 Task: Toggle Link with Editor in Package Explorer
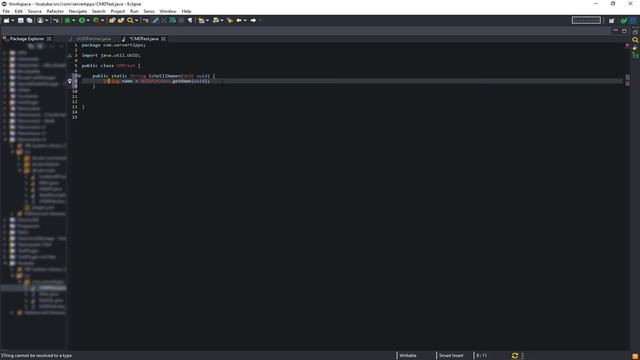click(40, 46)
